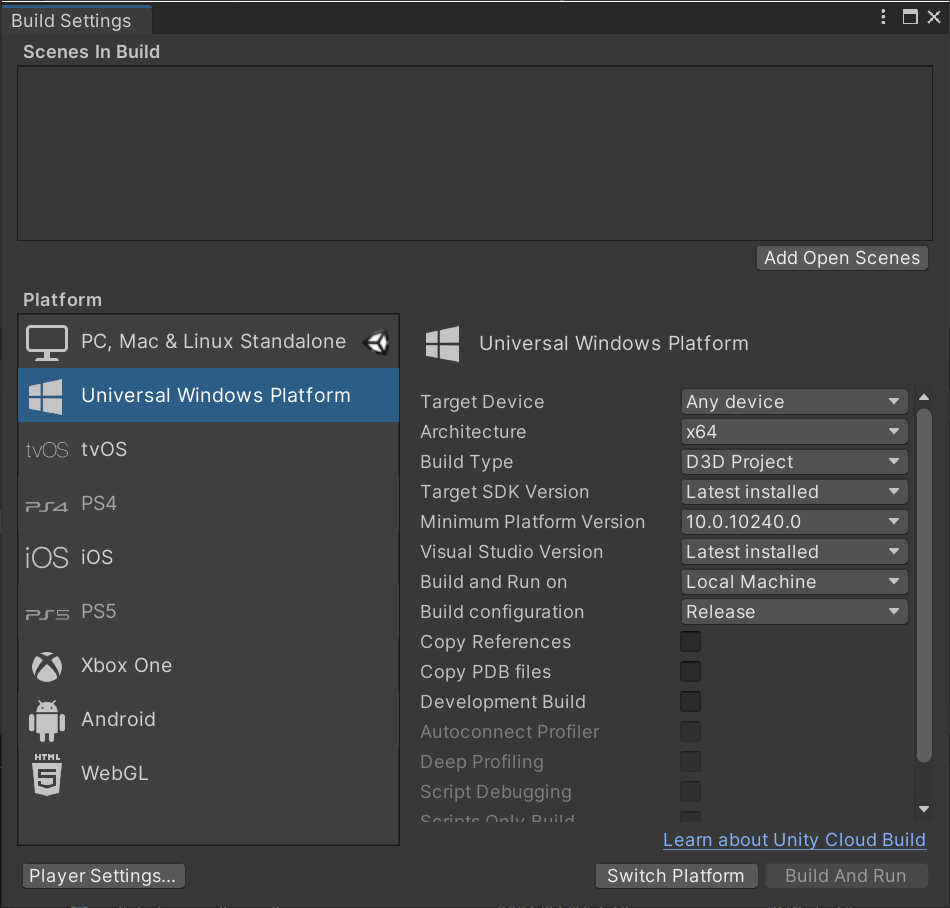The width and height of the screenshot is (950, 908).
Task: Click the large Windows logo in the settings header
Action: coord(442,343)
